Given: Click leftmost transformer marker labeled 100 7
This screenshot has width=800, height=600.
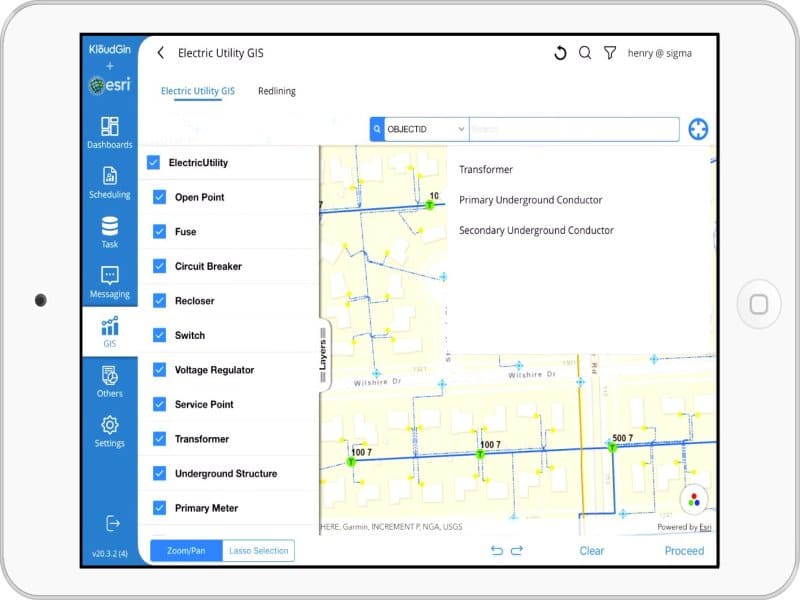Looking at the screenshot, I should click(351, 462).
